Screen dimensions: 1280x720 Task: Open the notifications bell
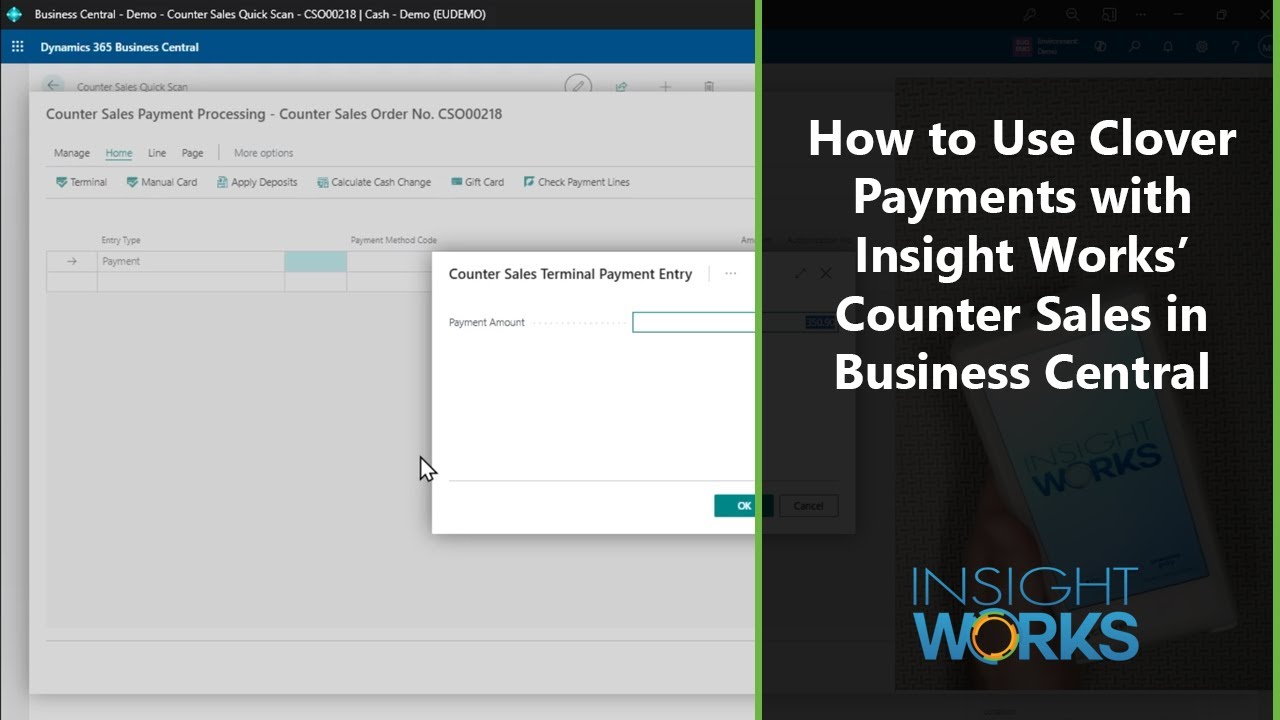[x=1168, y=47]
